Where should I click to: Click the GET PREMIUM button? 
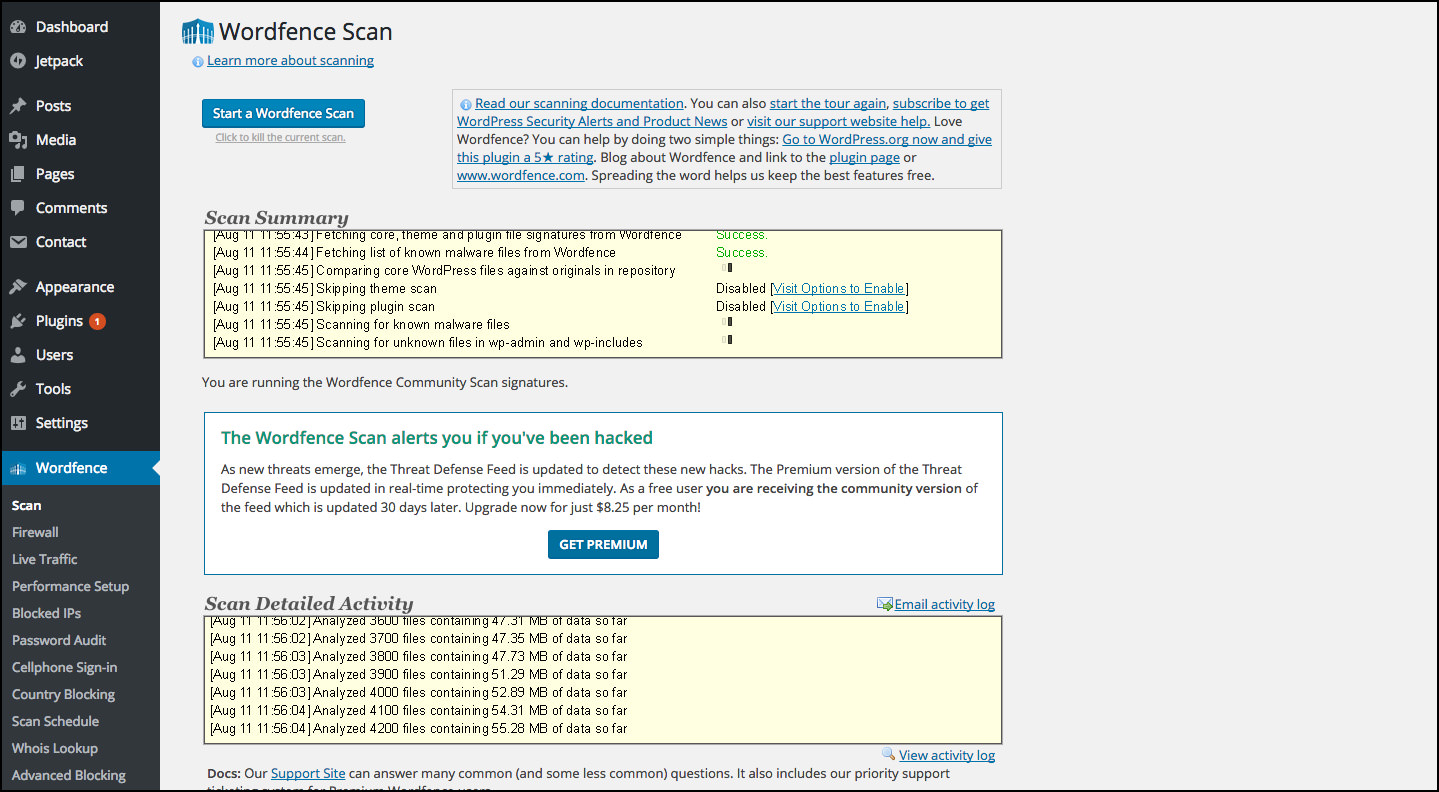pyautogui.click(x=603, y=545)
